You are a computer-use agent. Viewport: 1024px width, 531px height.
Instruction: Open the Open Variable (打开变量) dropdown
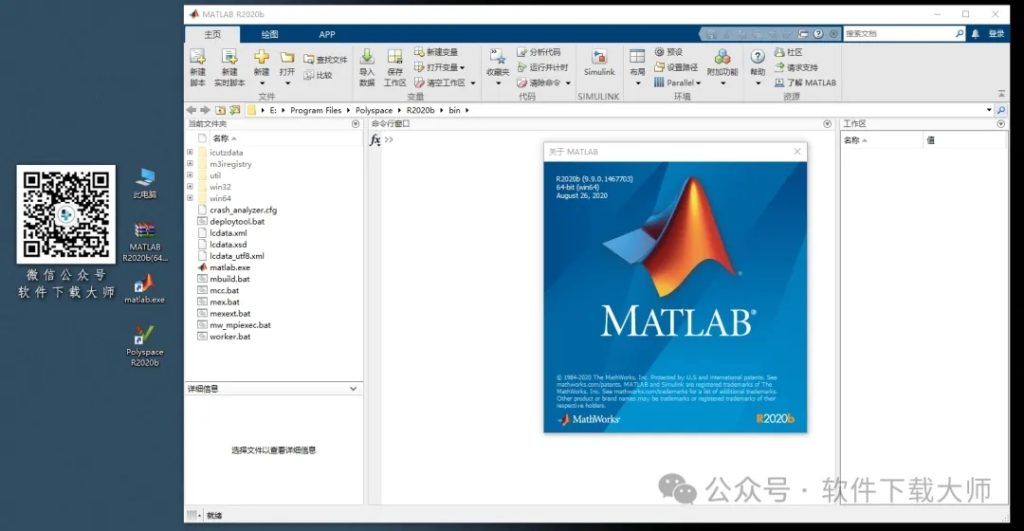[462, 67]
